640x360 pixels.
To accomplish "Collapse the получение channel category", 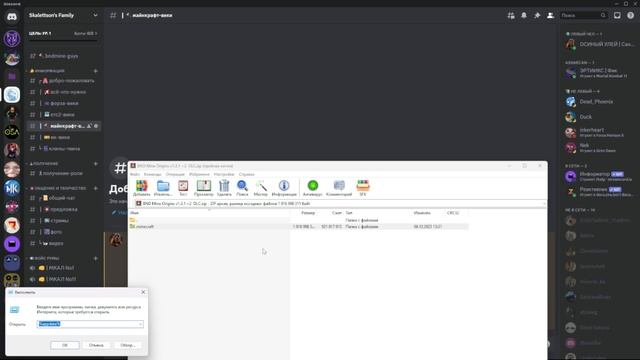I will click(44, 164).
